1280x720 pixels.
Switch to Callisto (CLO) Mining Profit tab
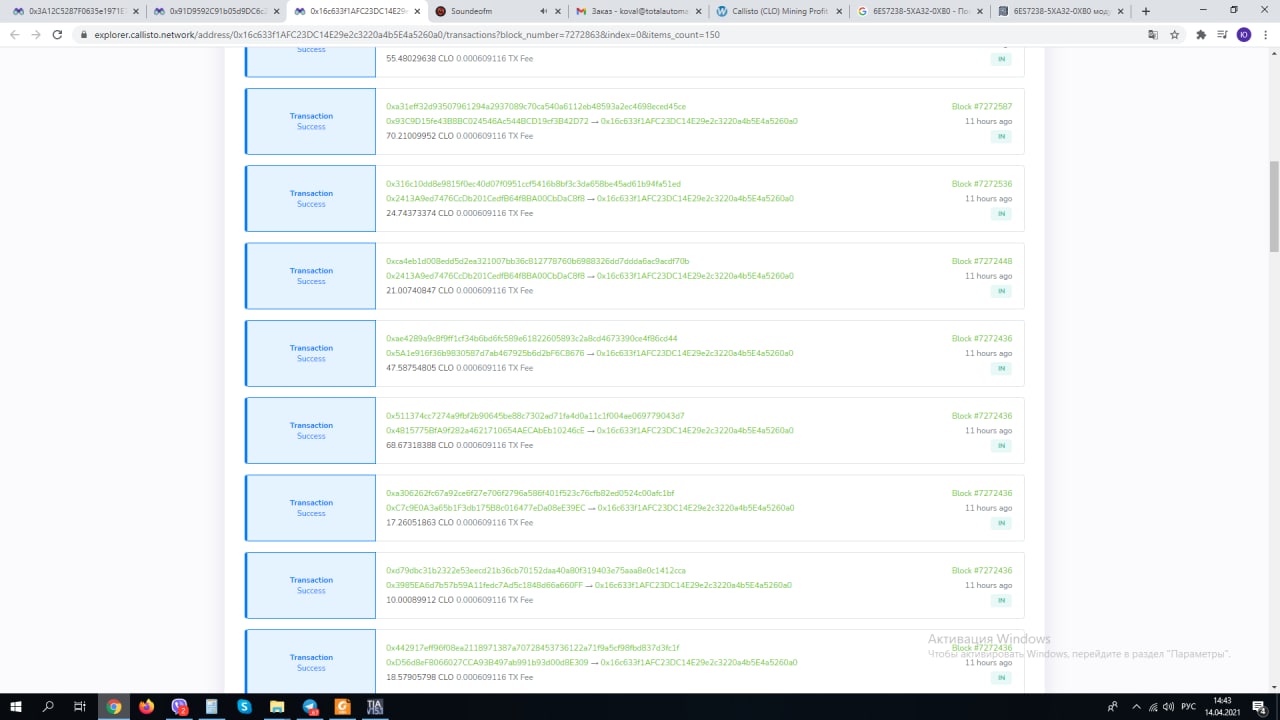point(780,11)
